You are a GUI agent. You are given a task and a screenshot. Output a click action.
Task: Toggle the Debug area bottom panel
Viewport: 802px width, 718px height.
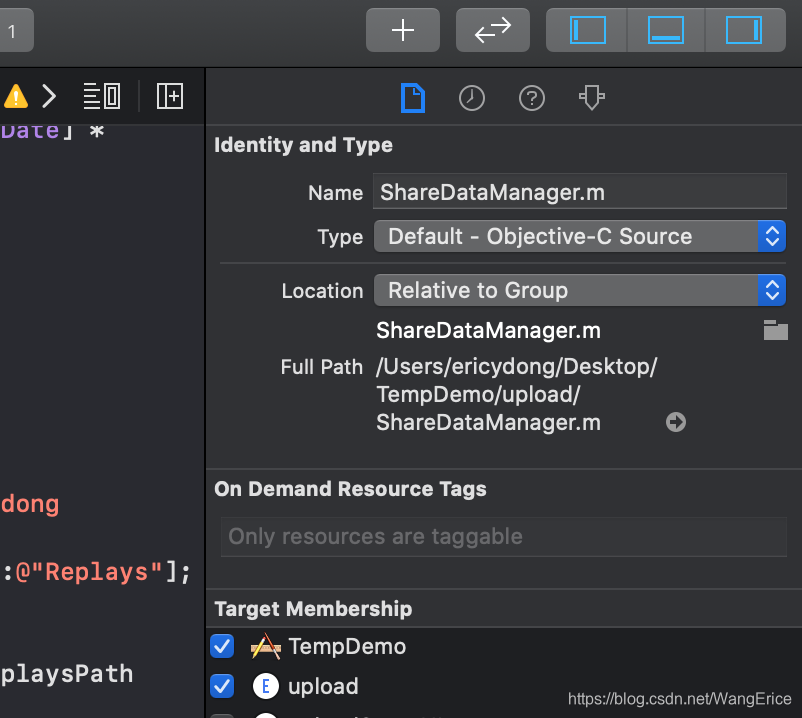(666, 30)
